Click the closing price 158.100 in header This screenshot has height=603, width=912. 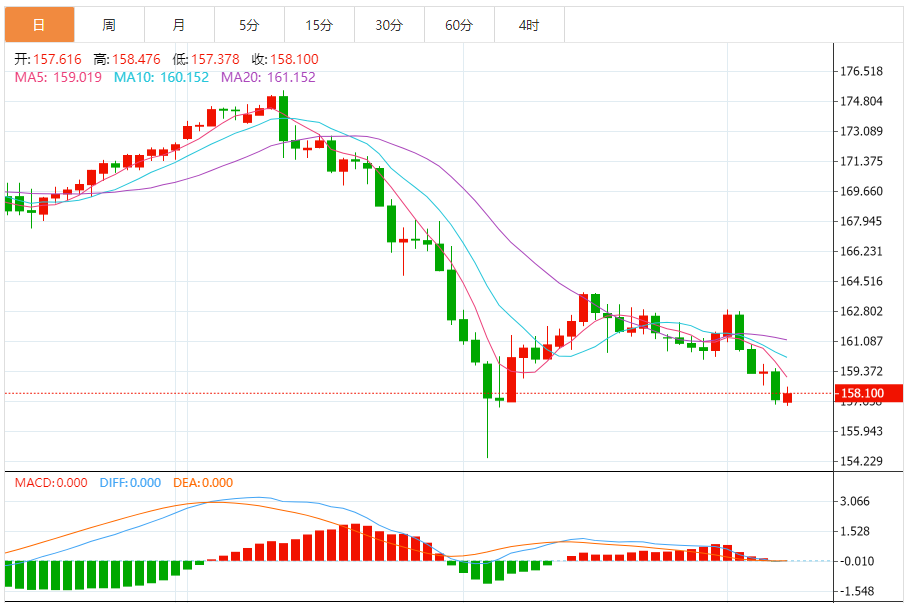point(294,59)
